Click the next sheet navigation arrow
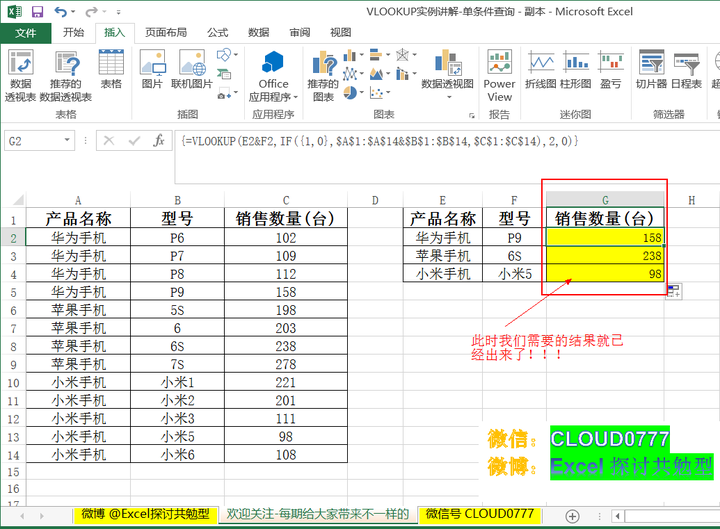This screenshot has height=529, width=720. coord(41,516)
